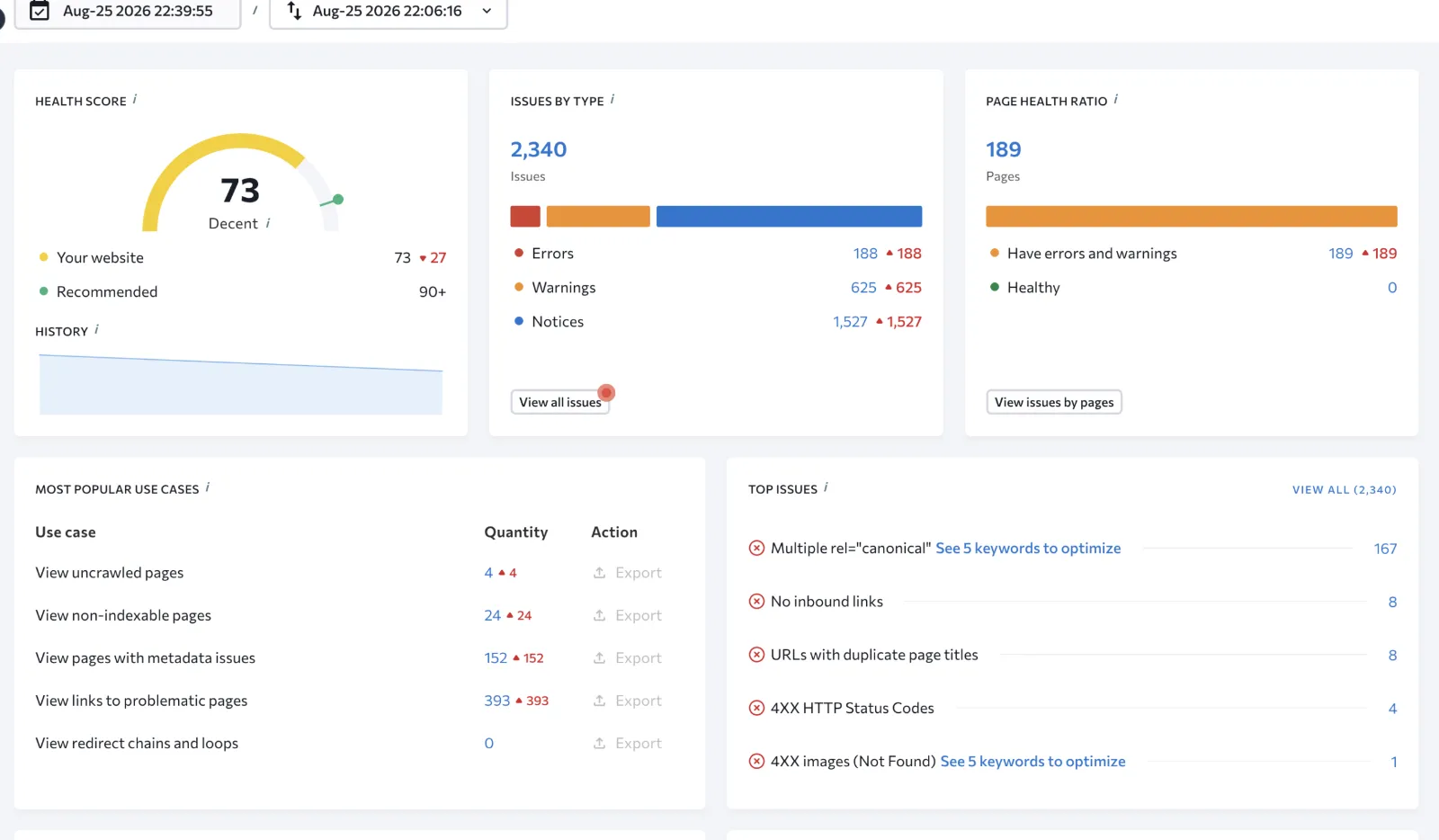
Task: Click the health score history chart
Action: click(241, 384)
